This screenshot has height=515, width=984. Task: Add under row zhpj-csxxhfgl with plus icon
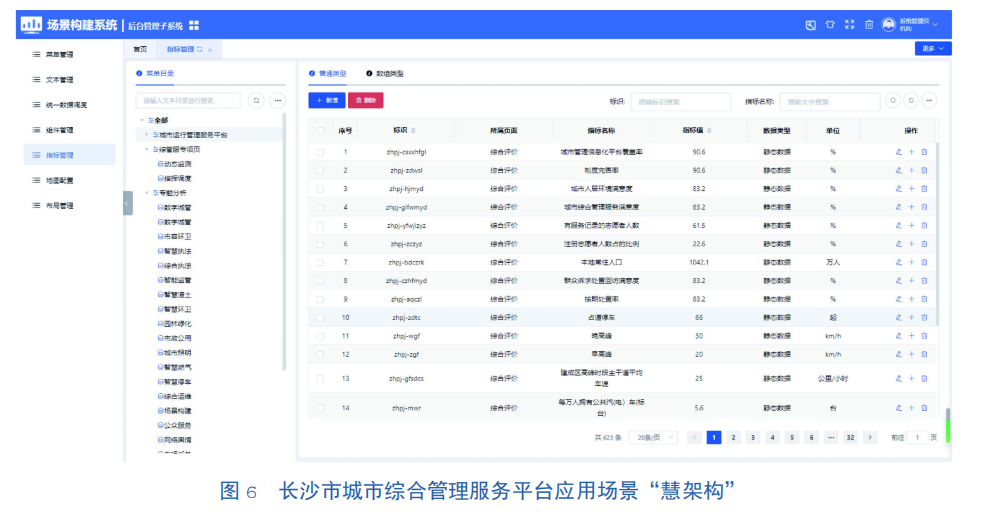point(912,152)
